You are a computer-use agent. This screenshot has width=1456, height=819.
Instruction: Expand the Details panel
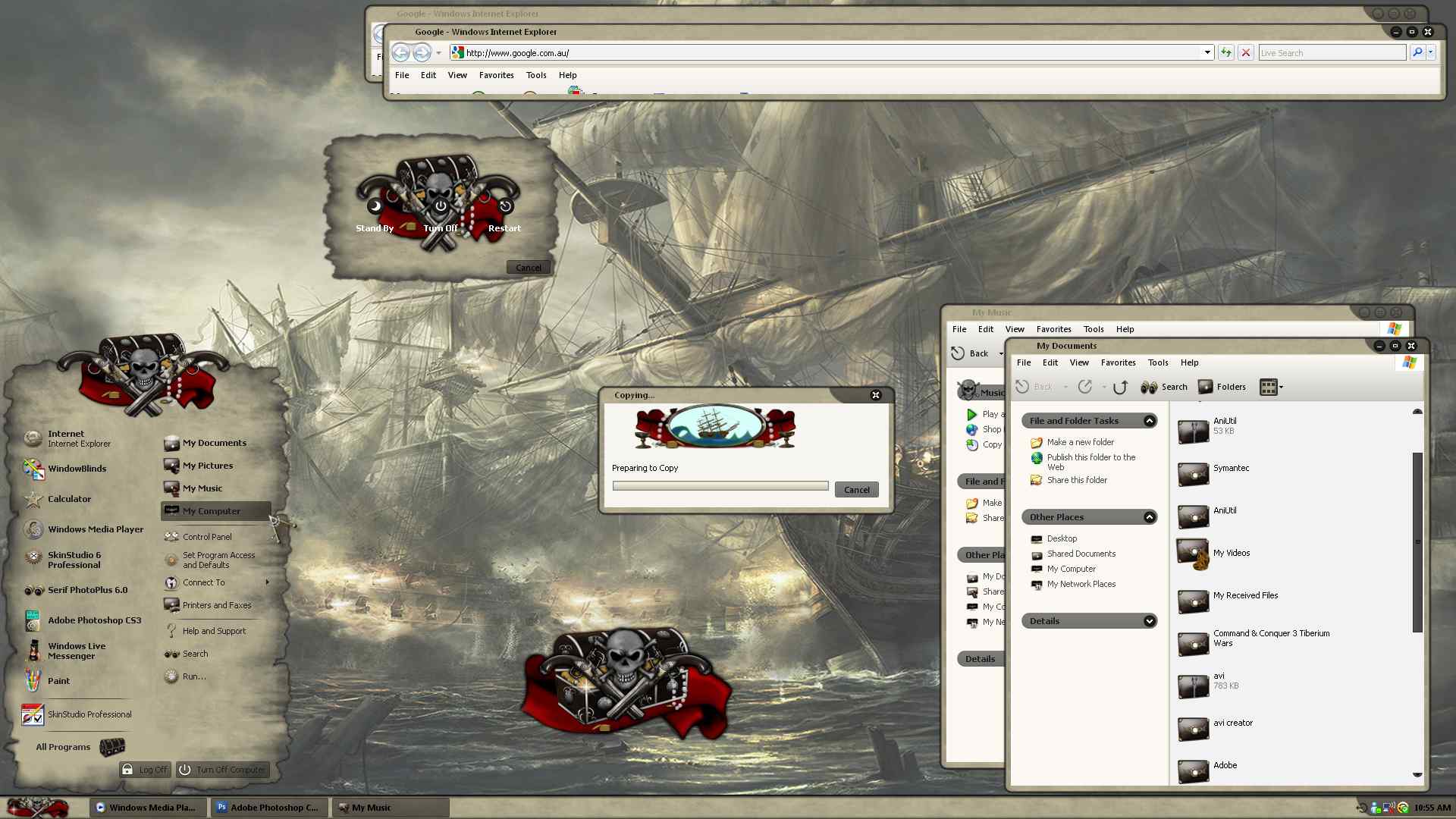click(1150, 621)
